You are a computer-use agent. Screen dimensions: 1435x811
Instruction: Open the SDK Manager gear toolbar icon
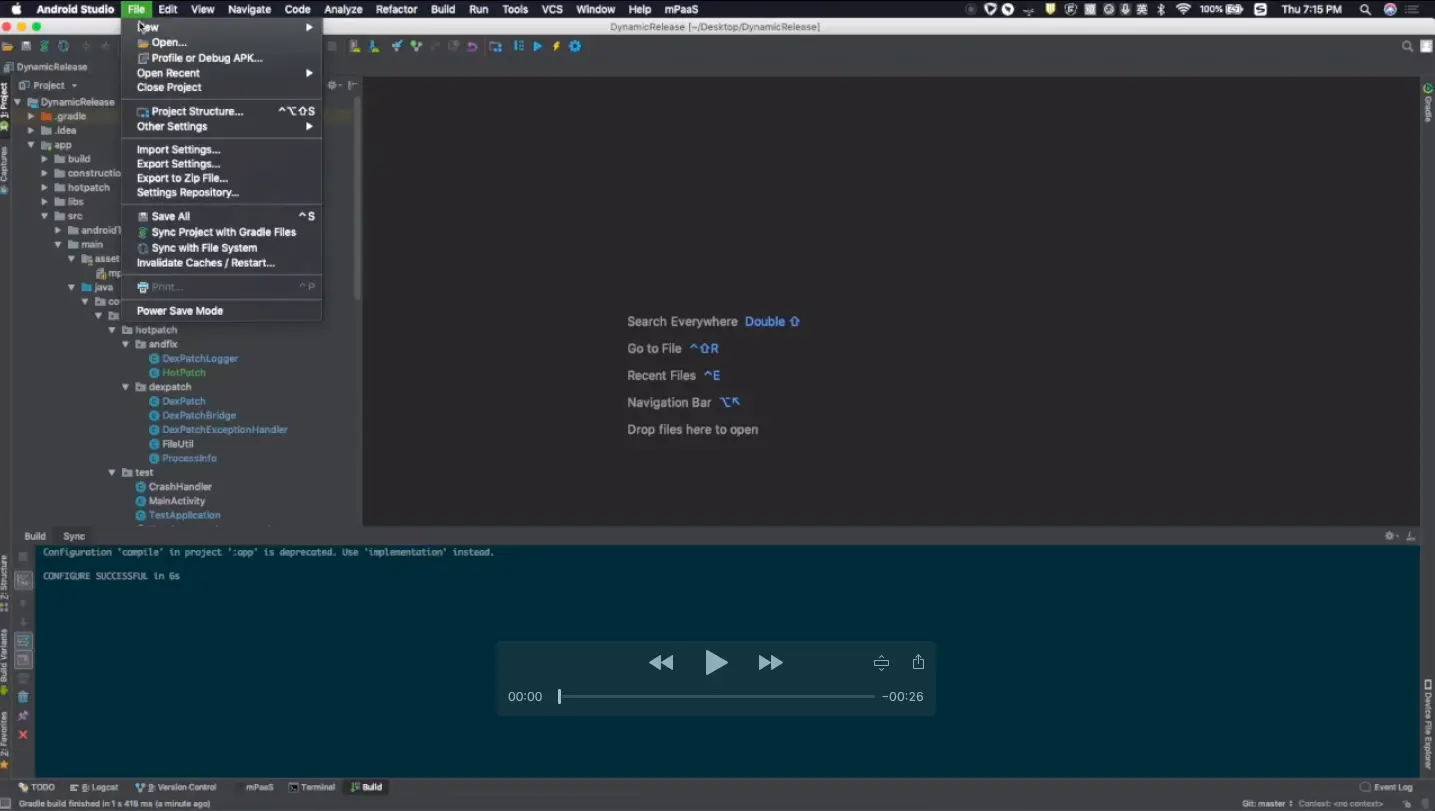pyautogui.click(x=575, y=45)
